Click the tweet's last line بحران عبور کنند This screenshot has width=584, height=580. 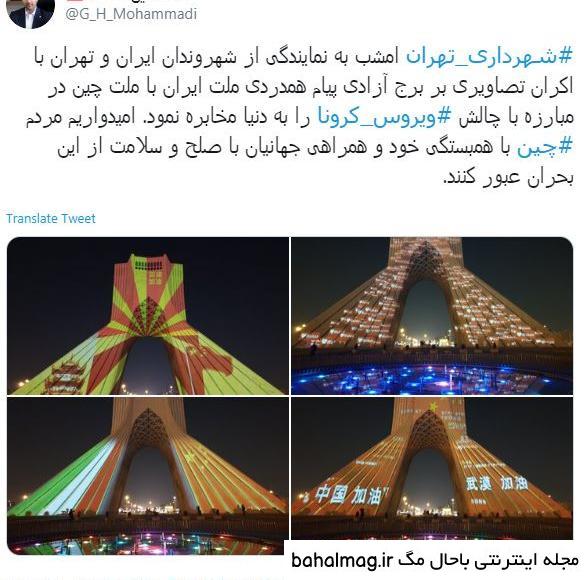[508, 178]
